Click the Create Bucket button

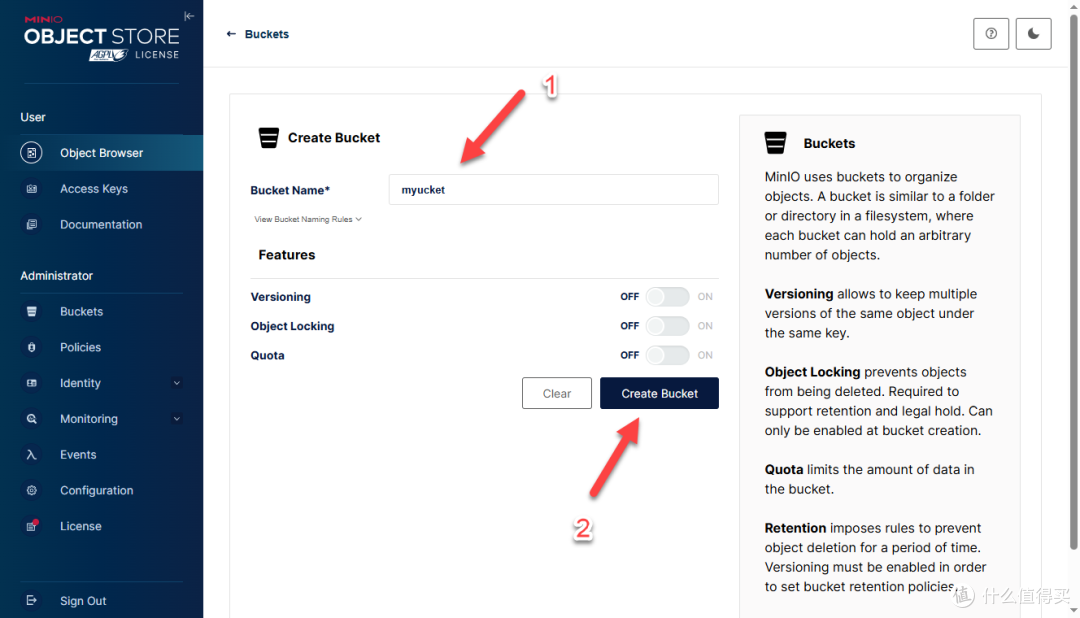click(659, 393)
